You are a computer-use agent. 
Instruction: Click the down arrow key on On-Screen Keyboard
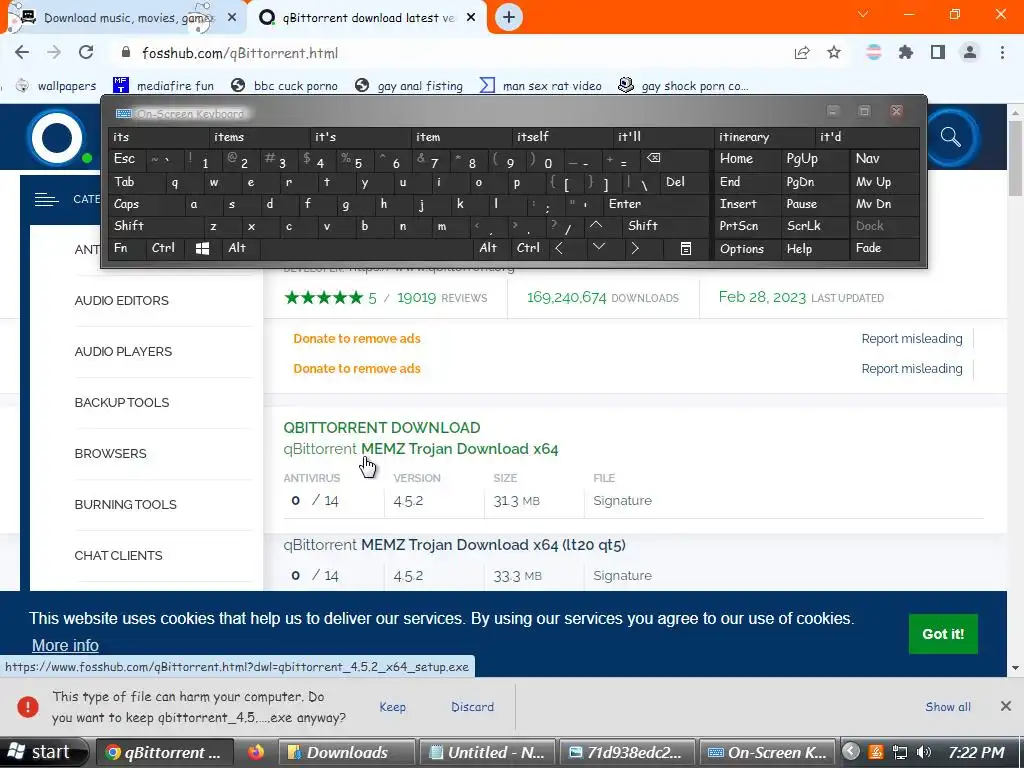(x=598, y=248)
